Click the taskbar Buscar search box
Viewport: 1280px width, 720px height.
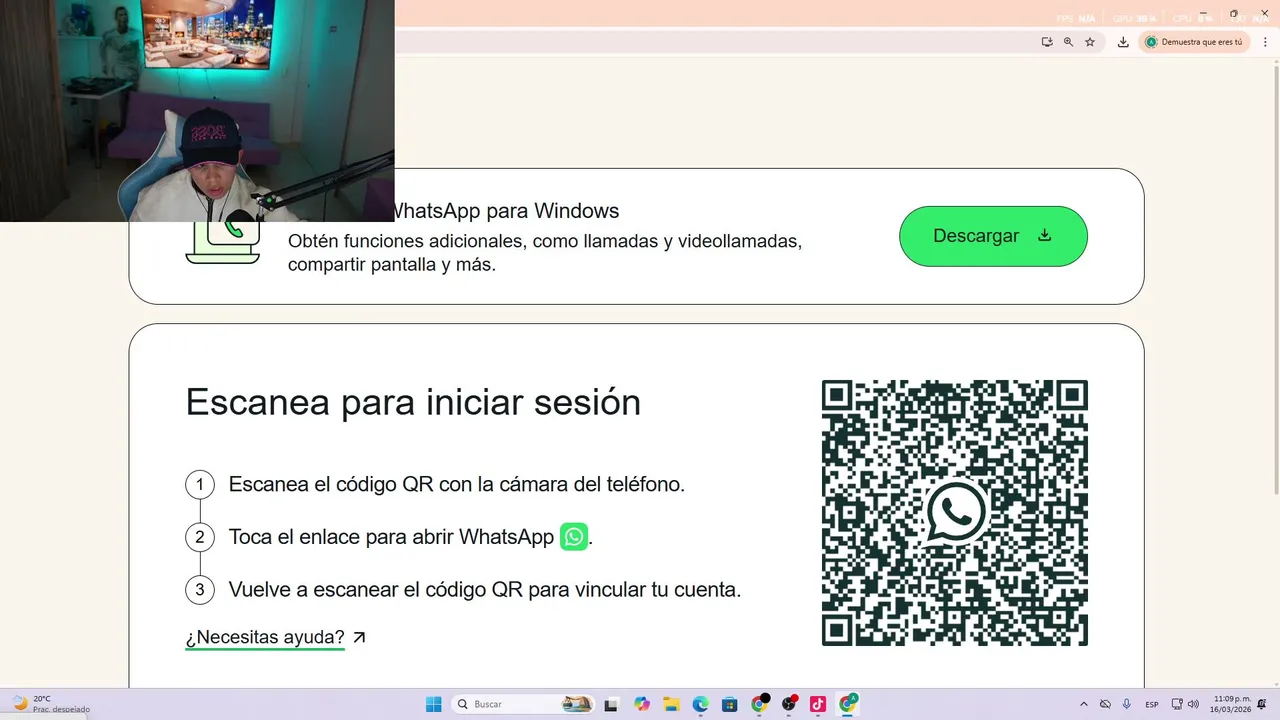click(x=523, y=704)
